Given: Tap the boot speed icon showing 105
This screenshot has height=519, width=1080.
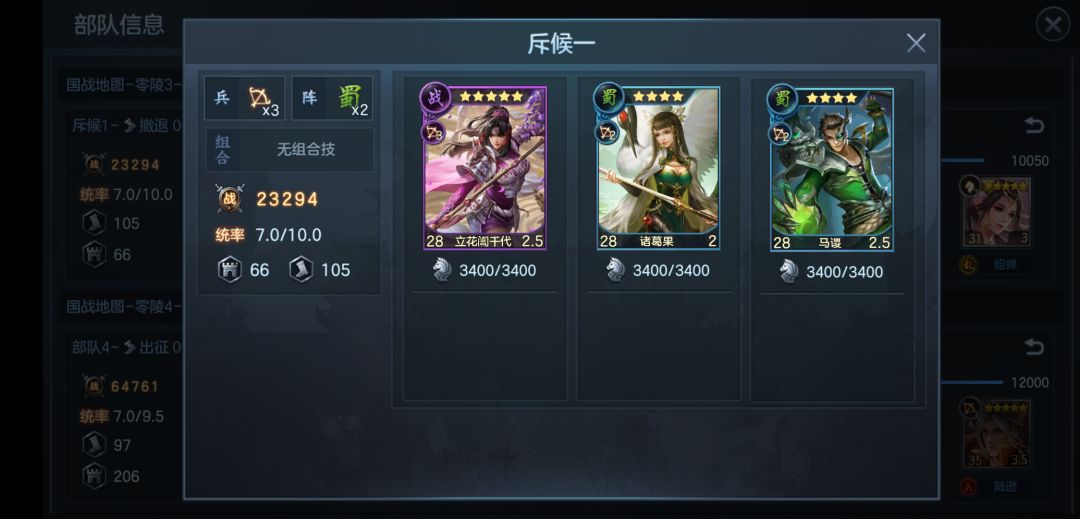Looking at the screenshot, I should [300, 269].
